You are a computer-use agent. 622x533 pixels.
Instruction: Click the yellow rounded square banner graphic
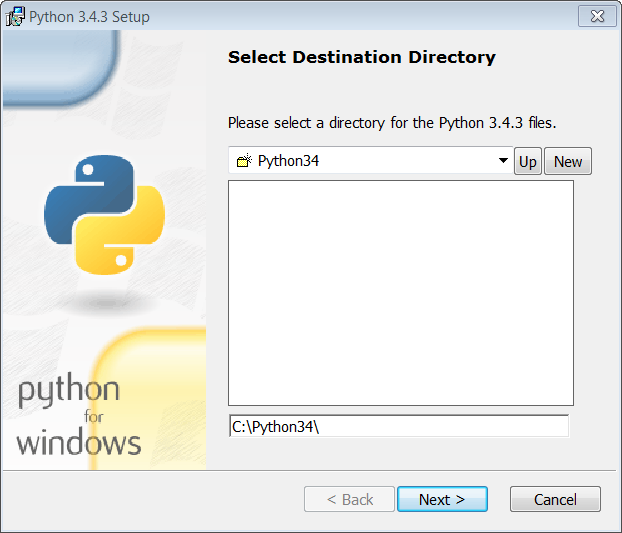point(150,399)
